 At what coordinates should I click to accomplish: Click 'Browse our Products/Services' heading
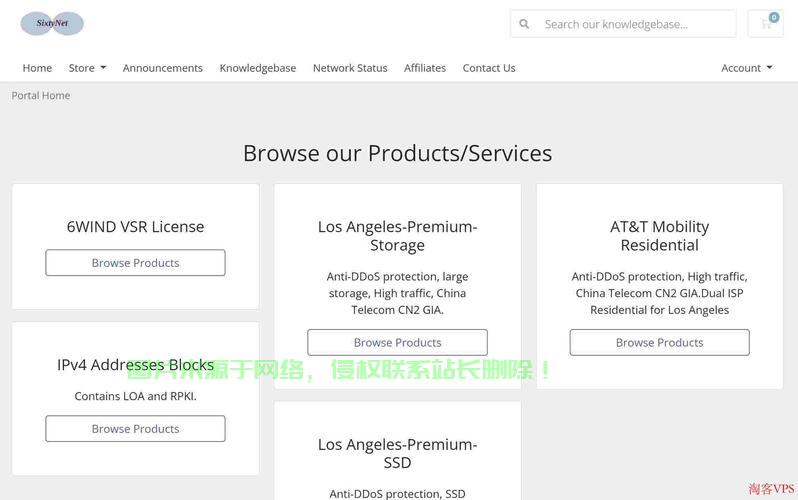coord(397,153)
